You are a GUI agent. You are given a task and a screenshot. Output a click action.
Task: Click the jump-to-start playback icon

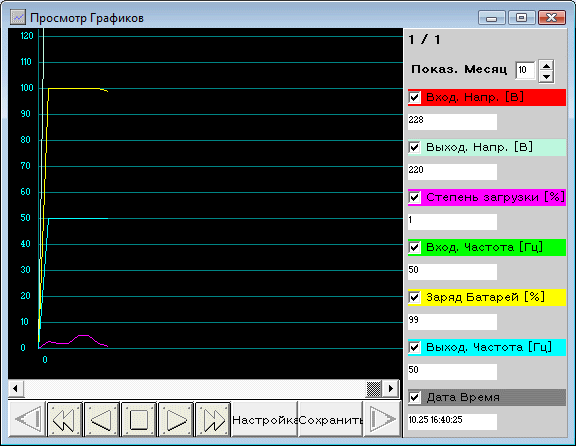(x=28, y=419)
